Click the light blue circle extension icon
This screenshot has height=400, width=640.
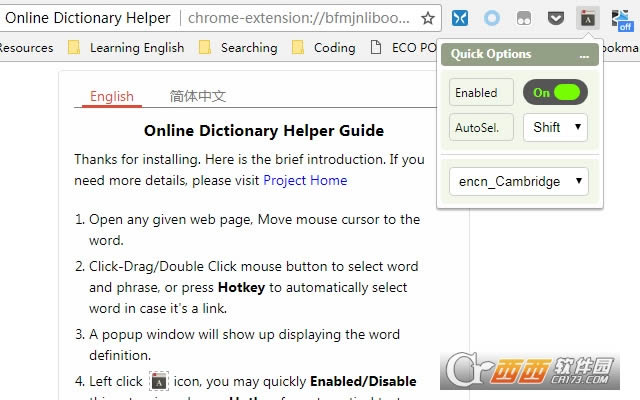(491, 18)
